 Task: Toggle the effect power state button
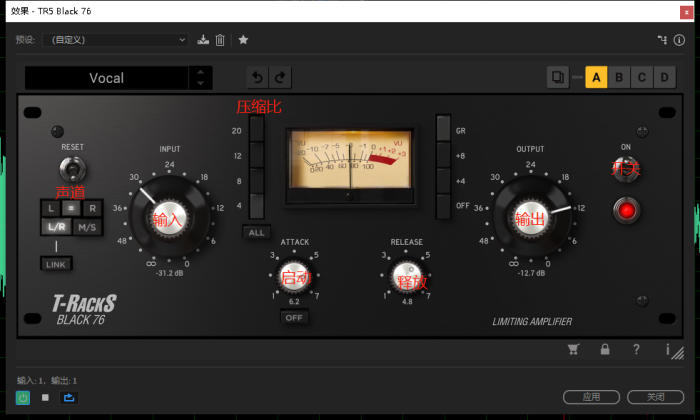coord(23,397)
